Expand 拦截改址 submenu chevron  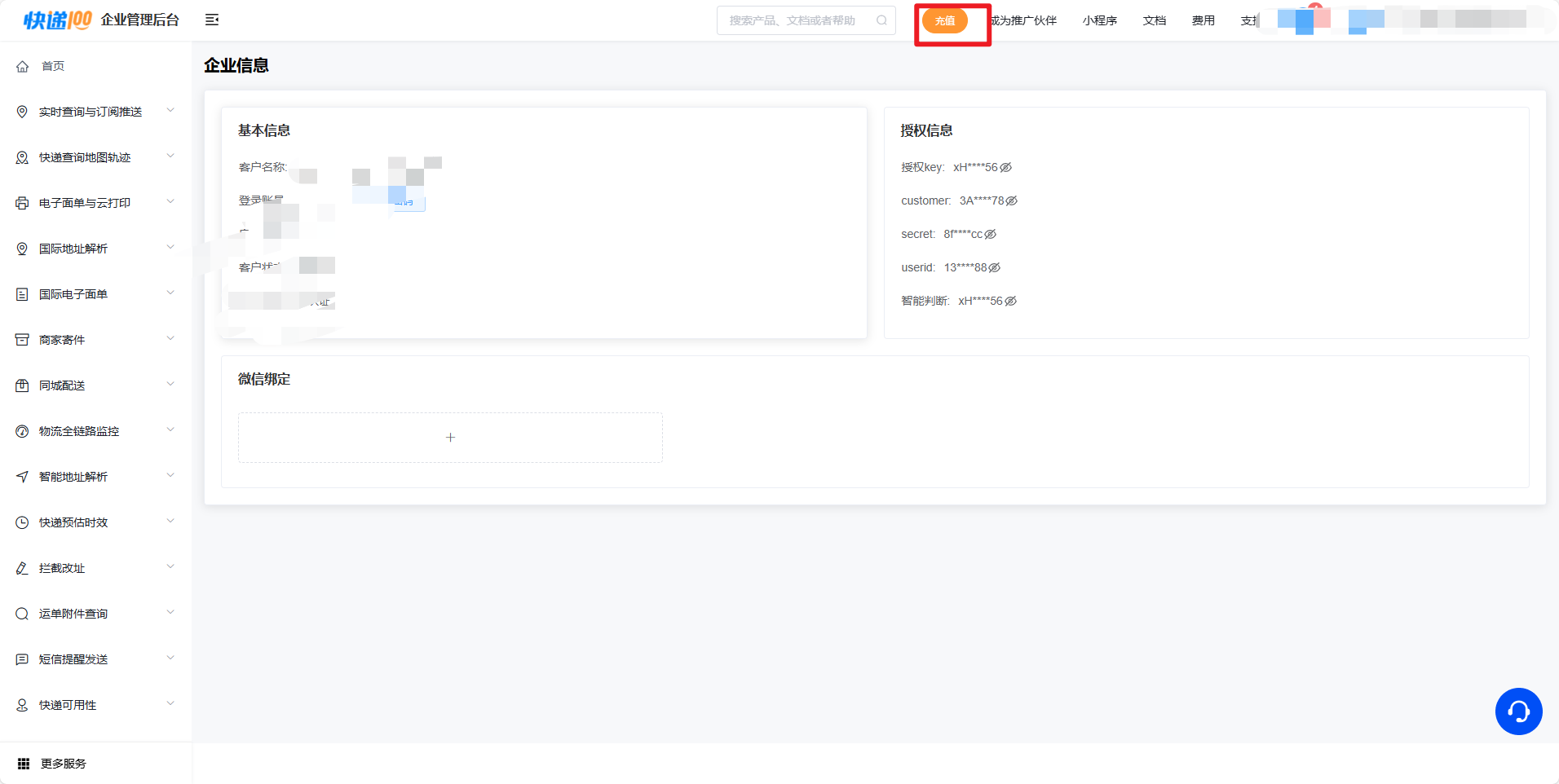(170, 566)
